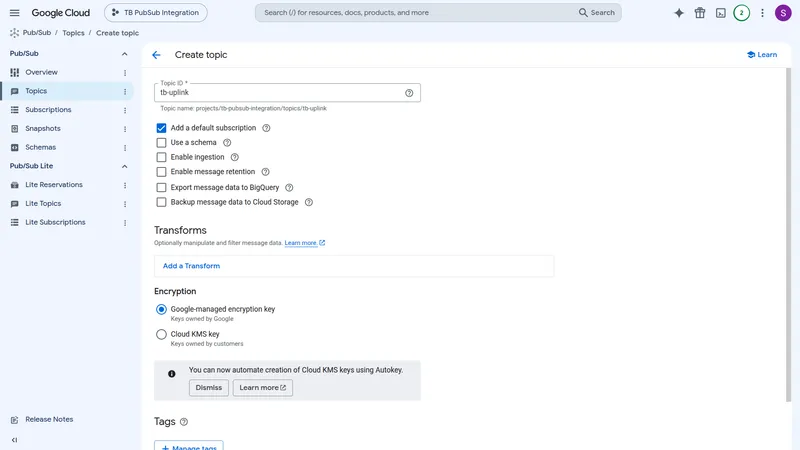800x450 pixels.
Task: Click help icon next to Tags heading
Action: (184, 422)
